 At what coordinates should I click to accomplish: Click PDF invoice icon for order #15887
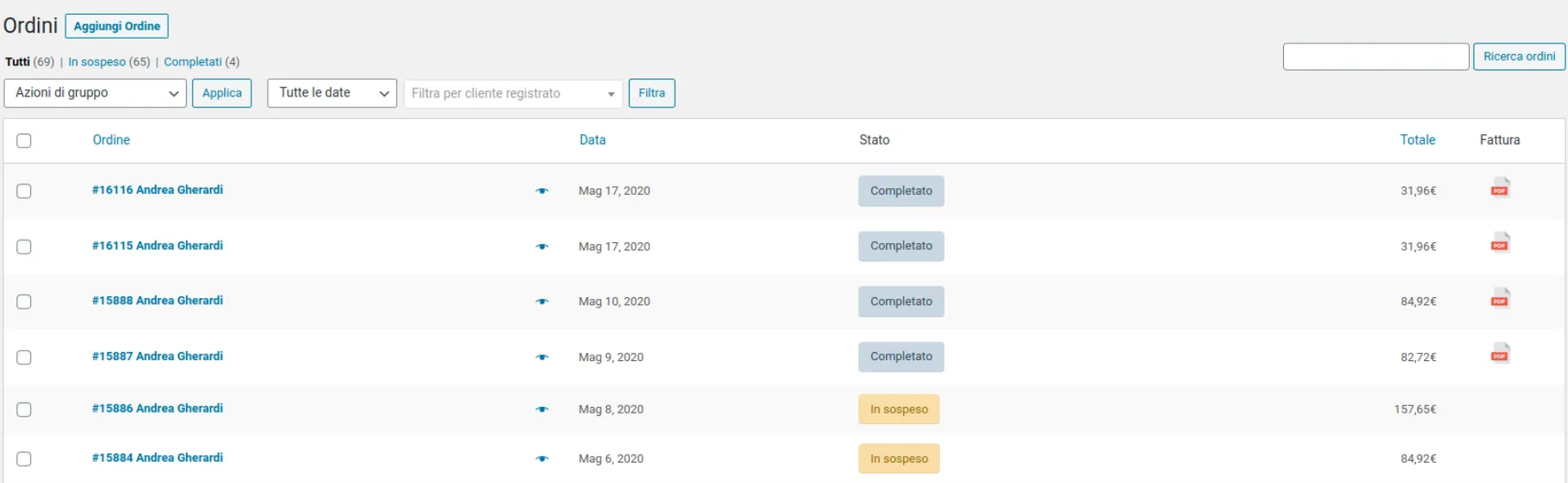point(1499,354)
